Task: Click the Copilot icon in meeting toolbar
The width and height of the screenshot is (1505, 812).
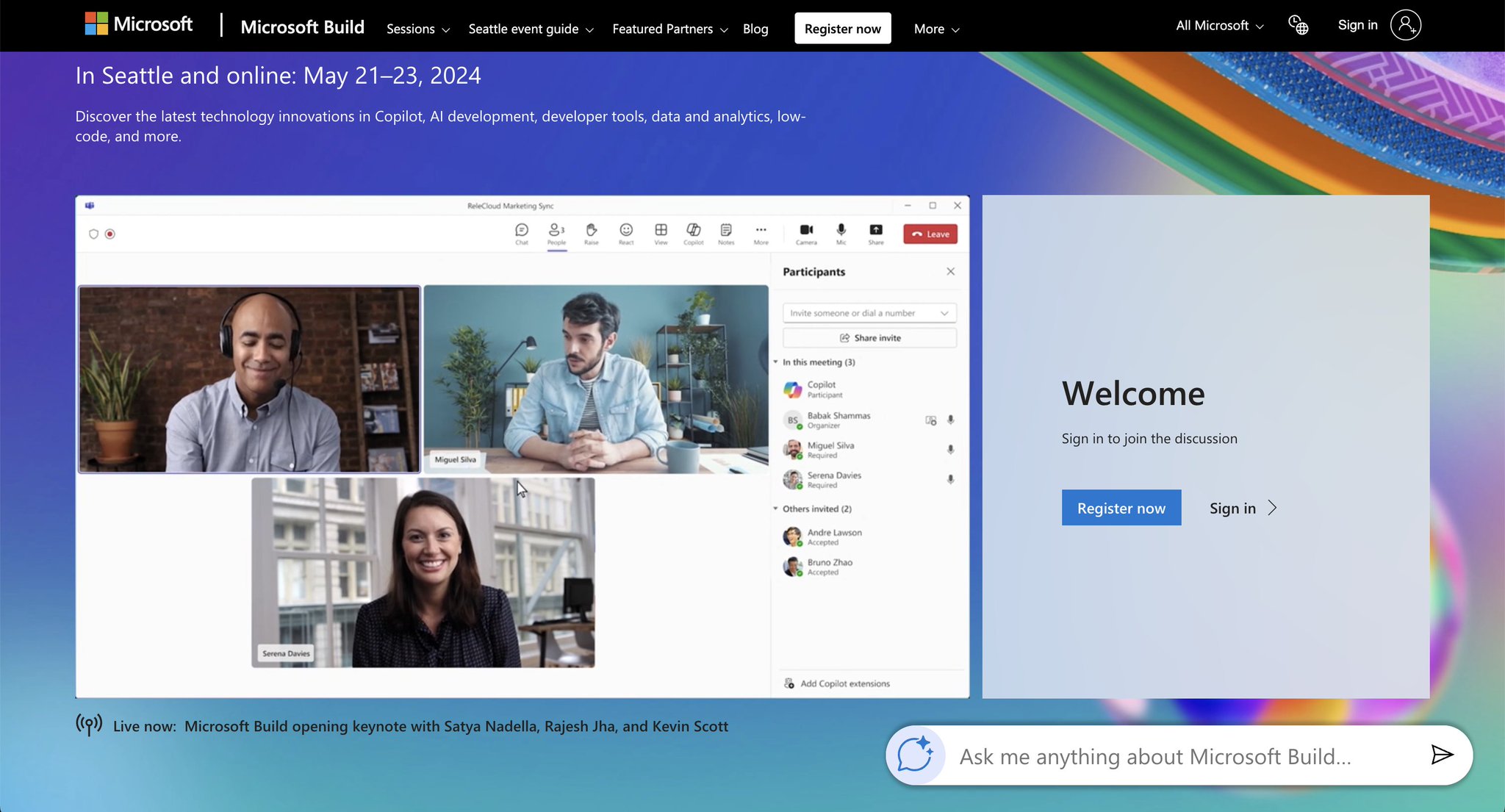Action: coord(694,234)
